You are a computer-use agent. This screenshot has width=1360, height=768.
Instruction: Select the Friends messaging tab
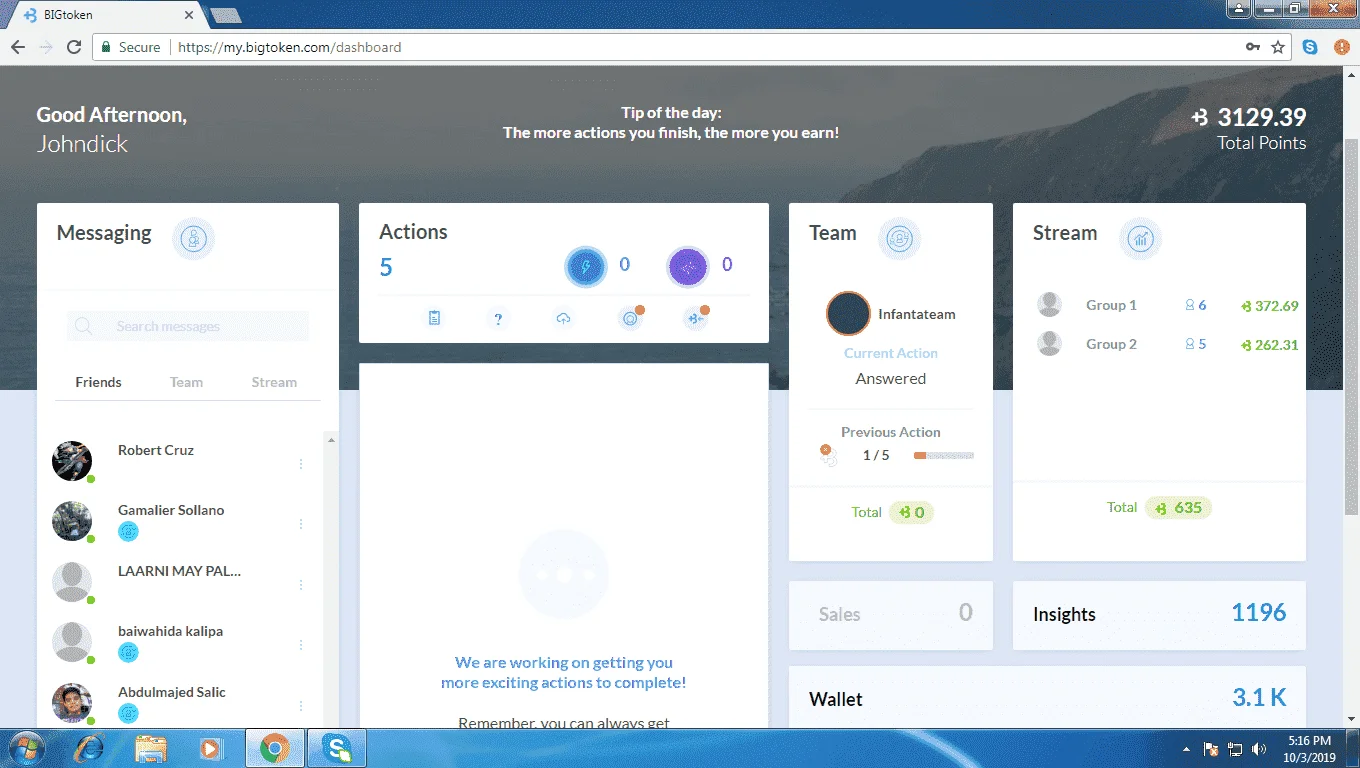tap(98, 382)
